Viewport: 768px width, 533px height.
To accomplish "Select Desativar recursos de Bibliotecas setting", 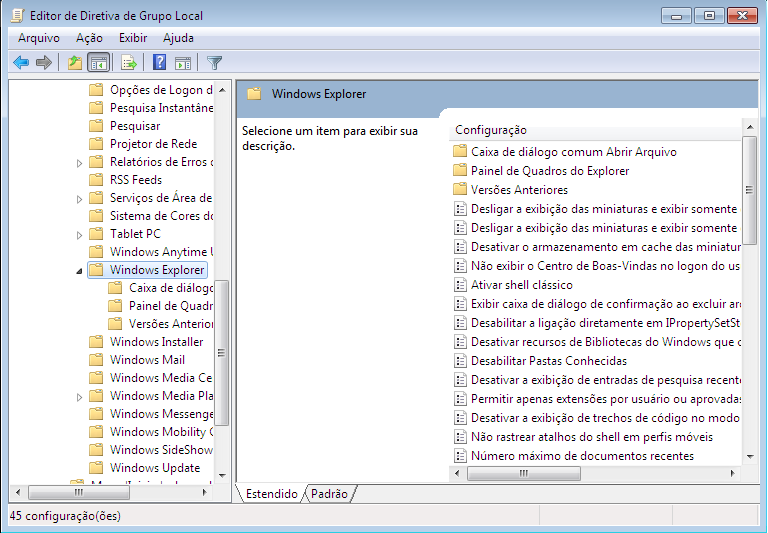I will [x=597, y=342].
